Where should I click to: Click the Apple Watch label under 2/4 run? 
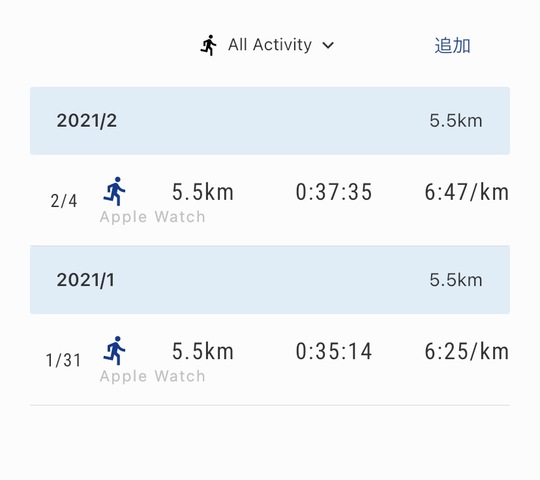point(153,217)
